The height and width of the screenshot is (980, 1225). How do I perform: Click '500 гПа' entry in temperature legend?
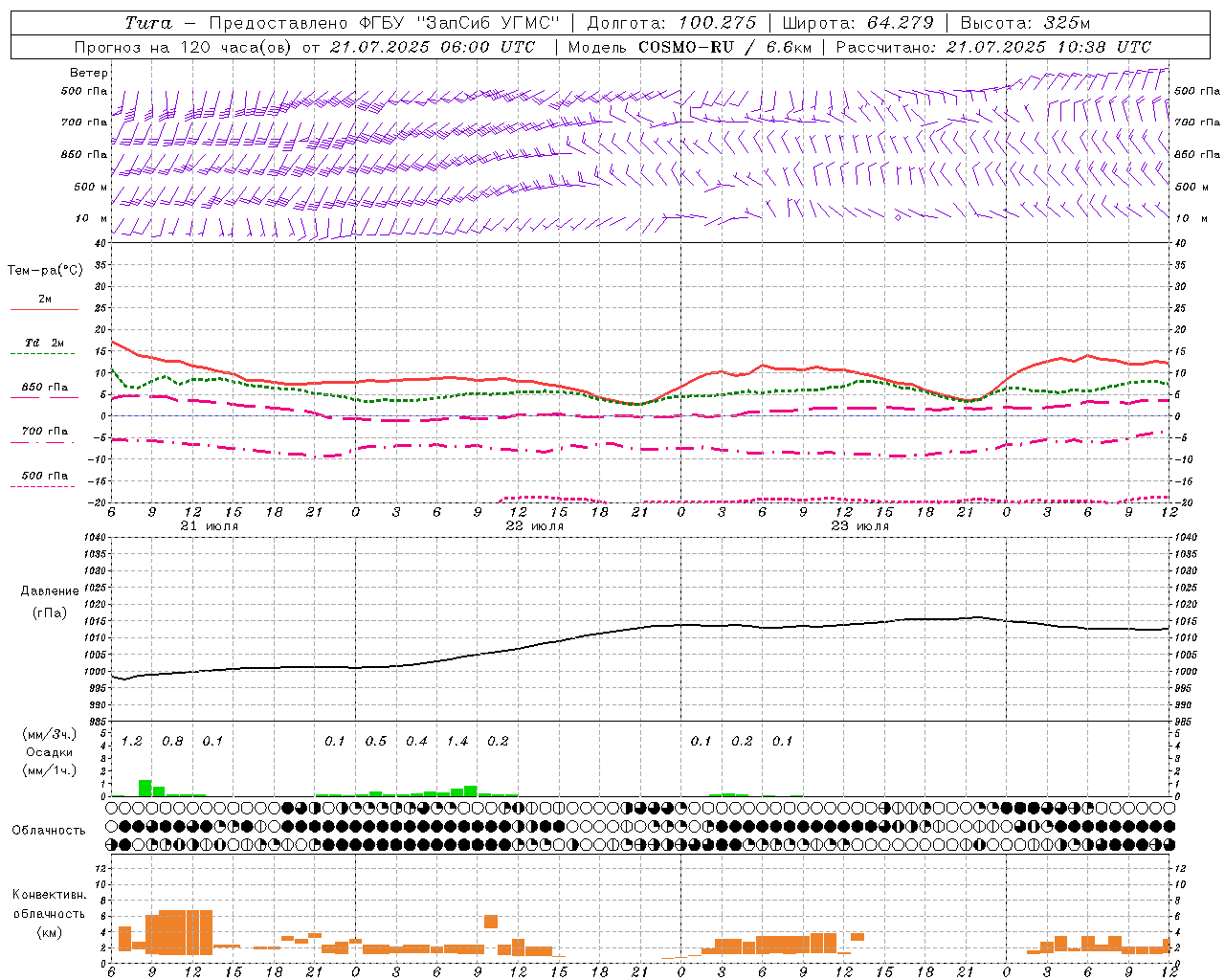pyautogui.click(x=45, y=476)
